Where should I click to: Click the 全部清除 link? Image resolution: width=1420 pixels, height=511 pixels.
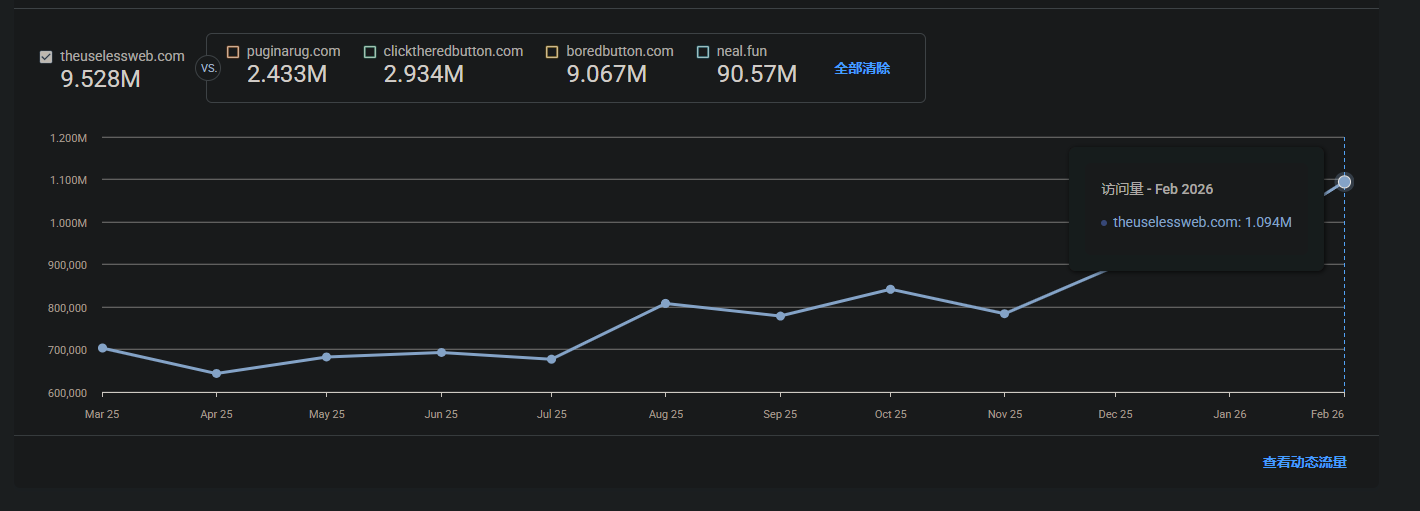click(x=862, y=68)
